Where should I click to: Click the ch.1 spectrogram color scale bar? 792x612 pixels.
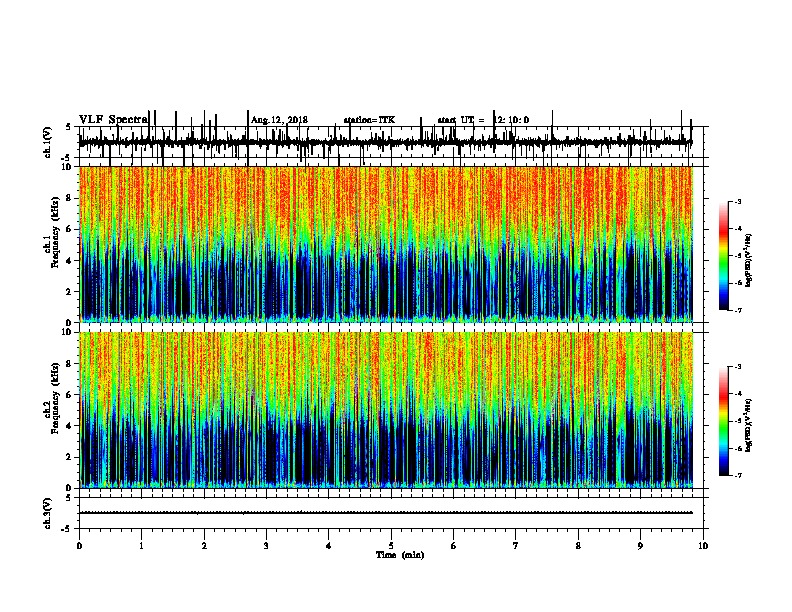(724, 256)
